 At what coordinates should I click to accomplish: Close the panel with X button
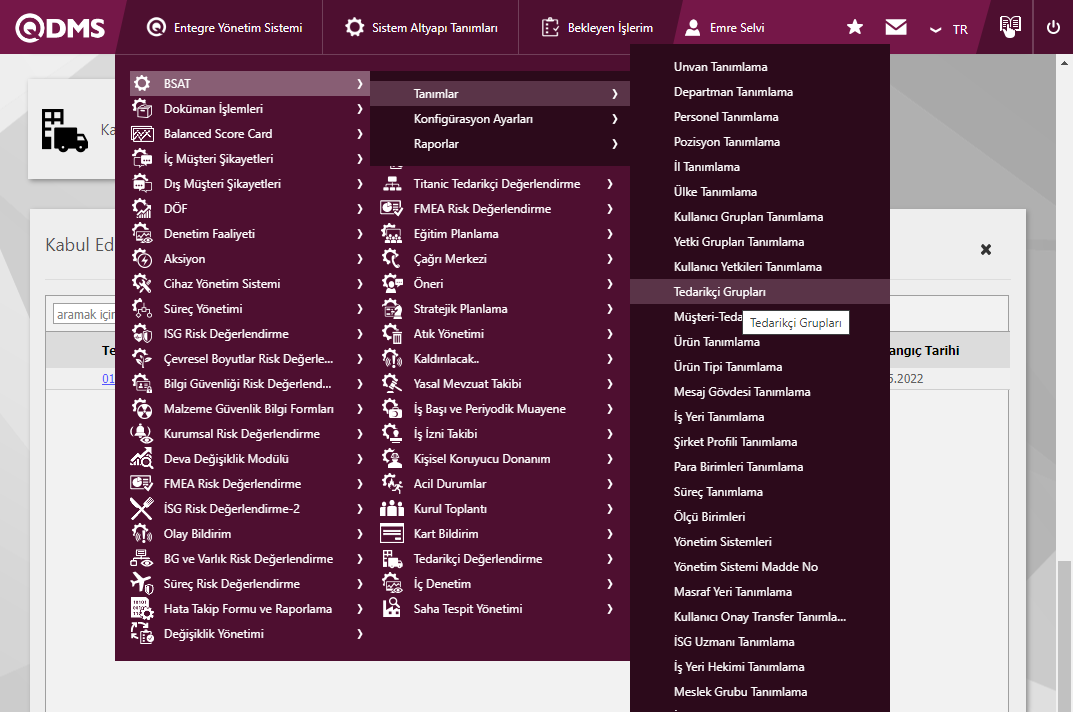click(986, 249)
